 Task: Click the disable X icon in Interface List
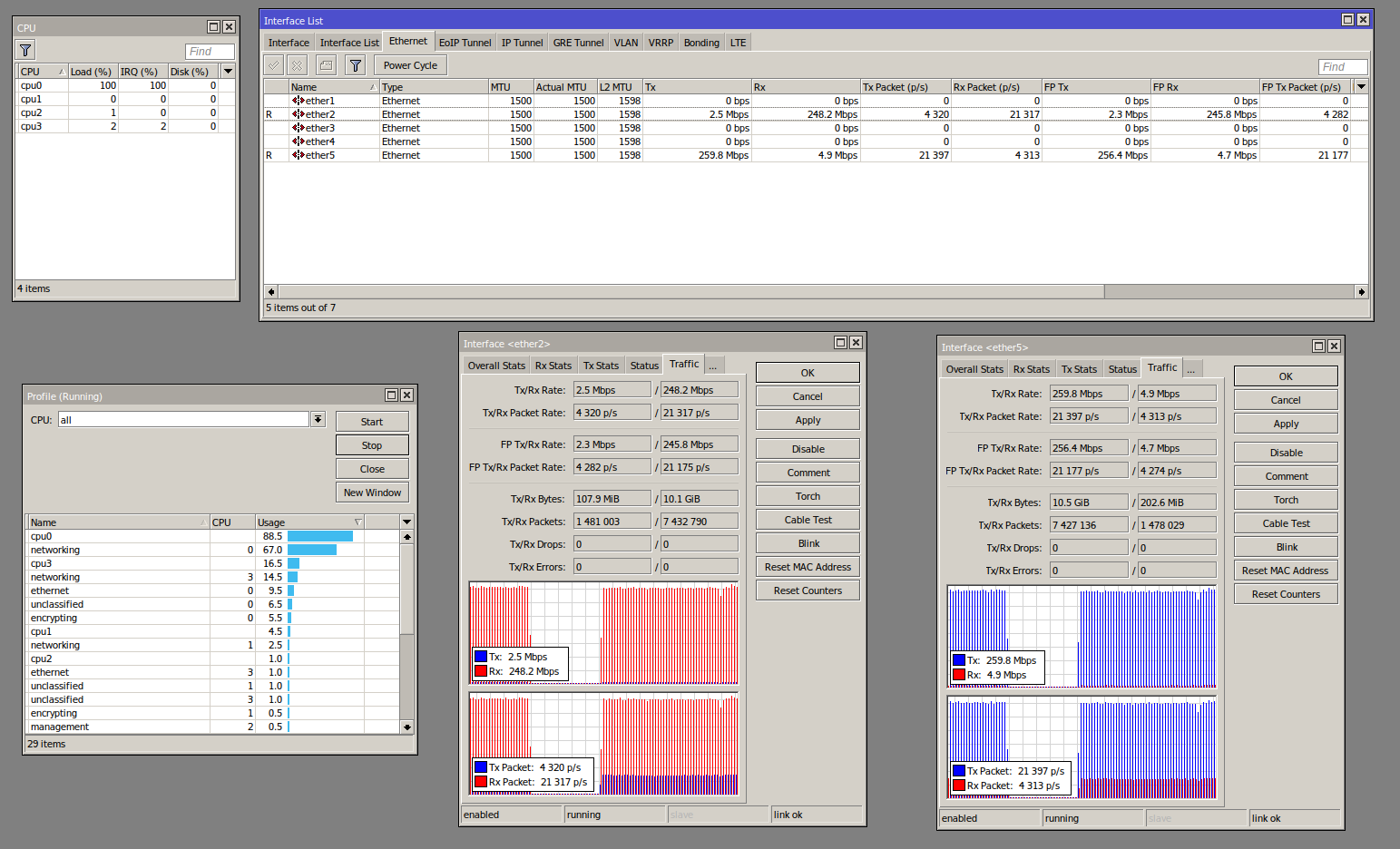click(297, 65)
